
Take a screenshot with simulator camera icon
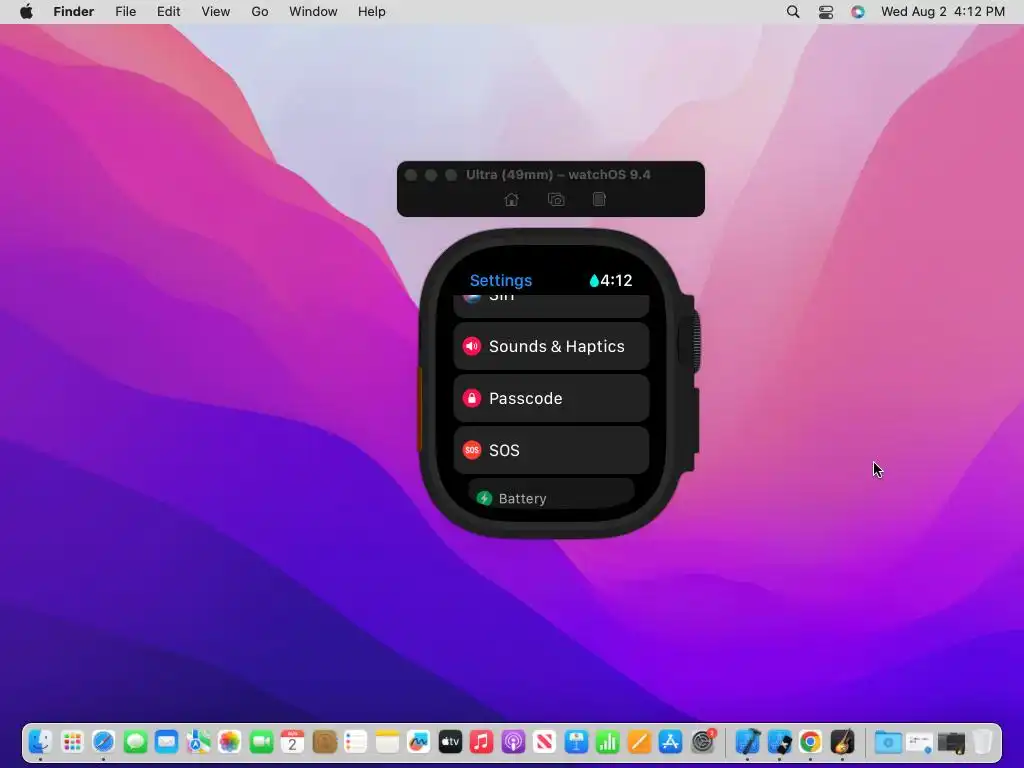coord(556,199)
